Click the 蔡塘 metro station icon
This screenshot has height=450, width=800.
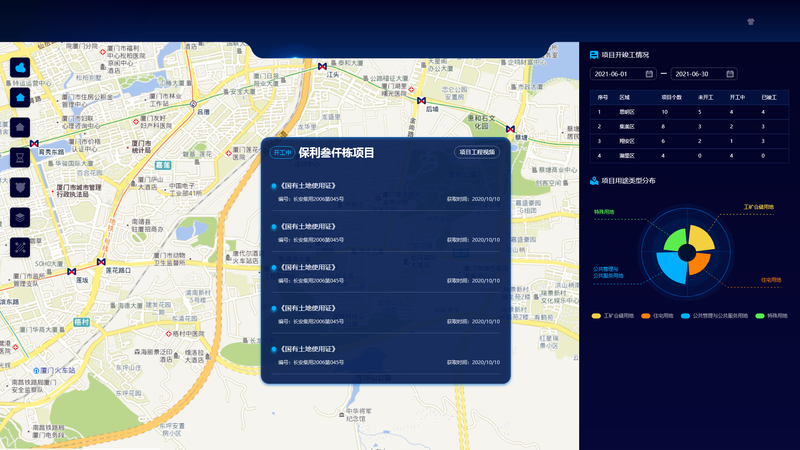tap(510, 129)
